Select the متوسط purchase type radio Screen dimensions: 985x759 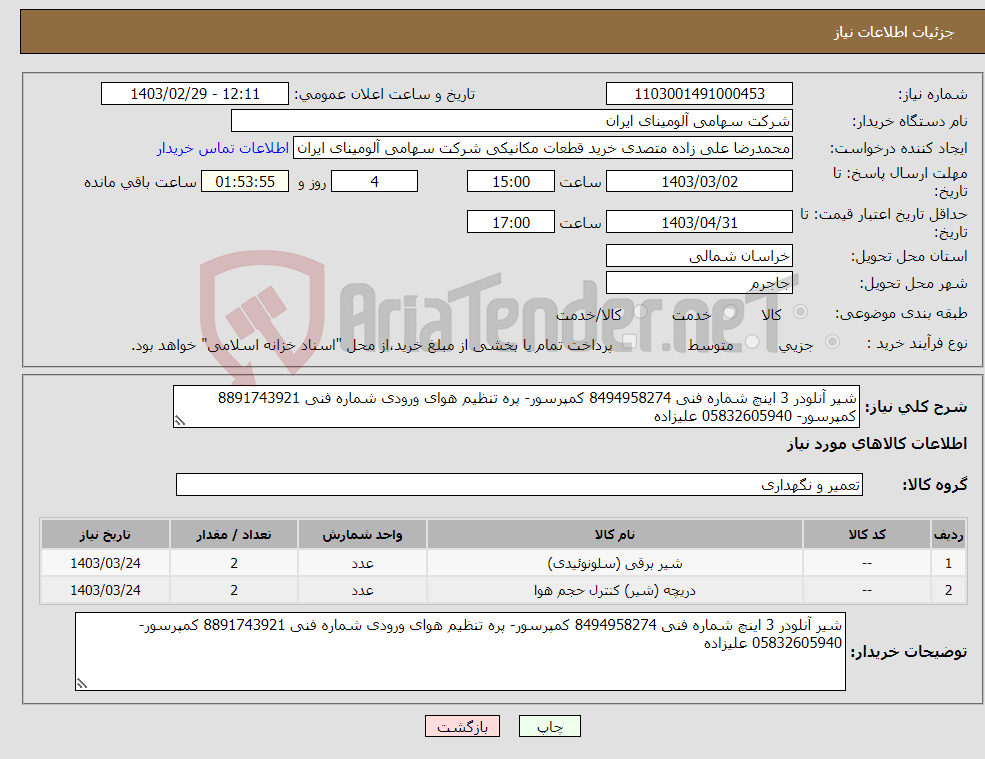pyautogui.click(x=752, y=342)
